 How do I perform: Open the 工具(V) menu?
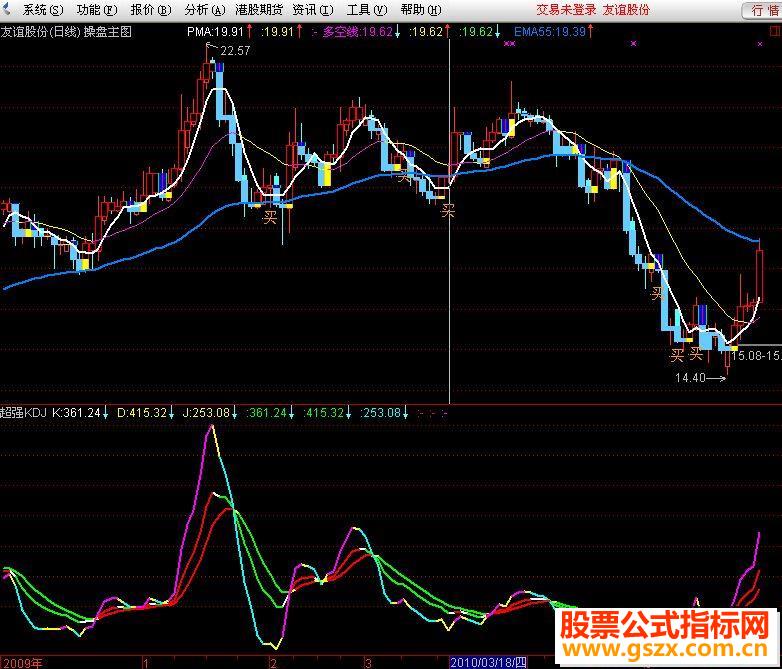point(367,10)
